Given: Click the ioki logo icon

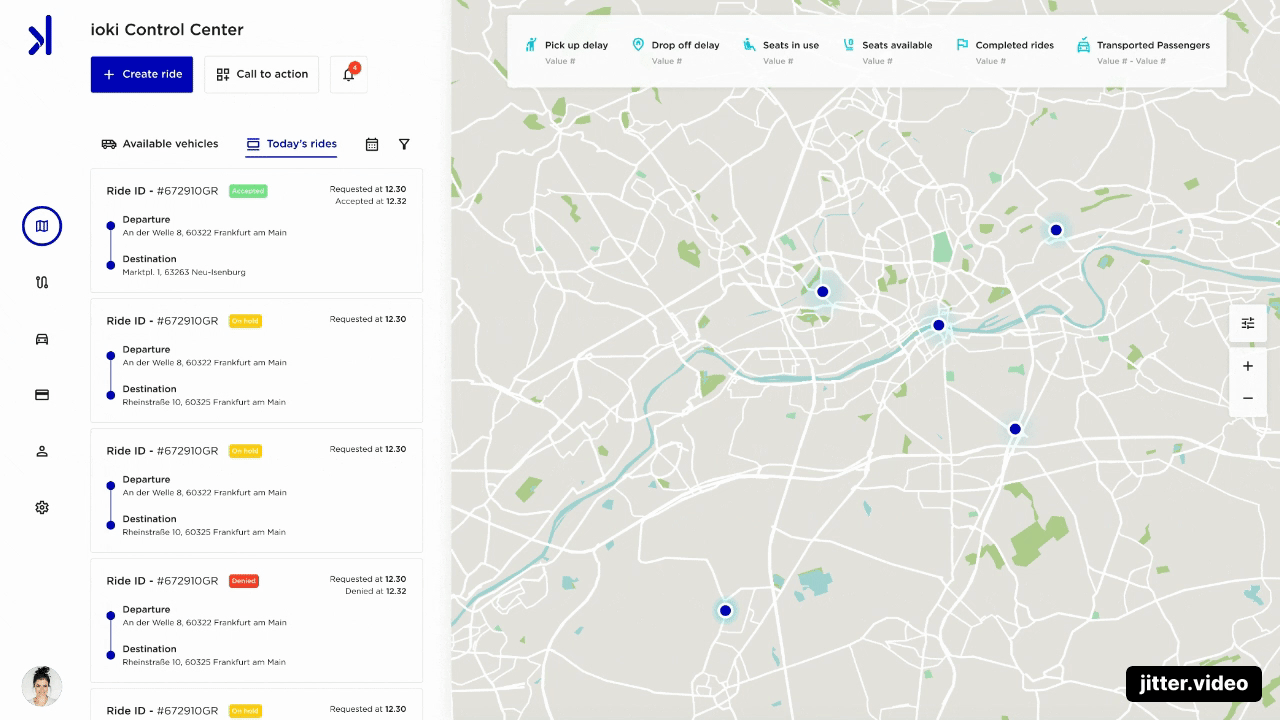Looking at the screenshot, I should click(40, 36).
